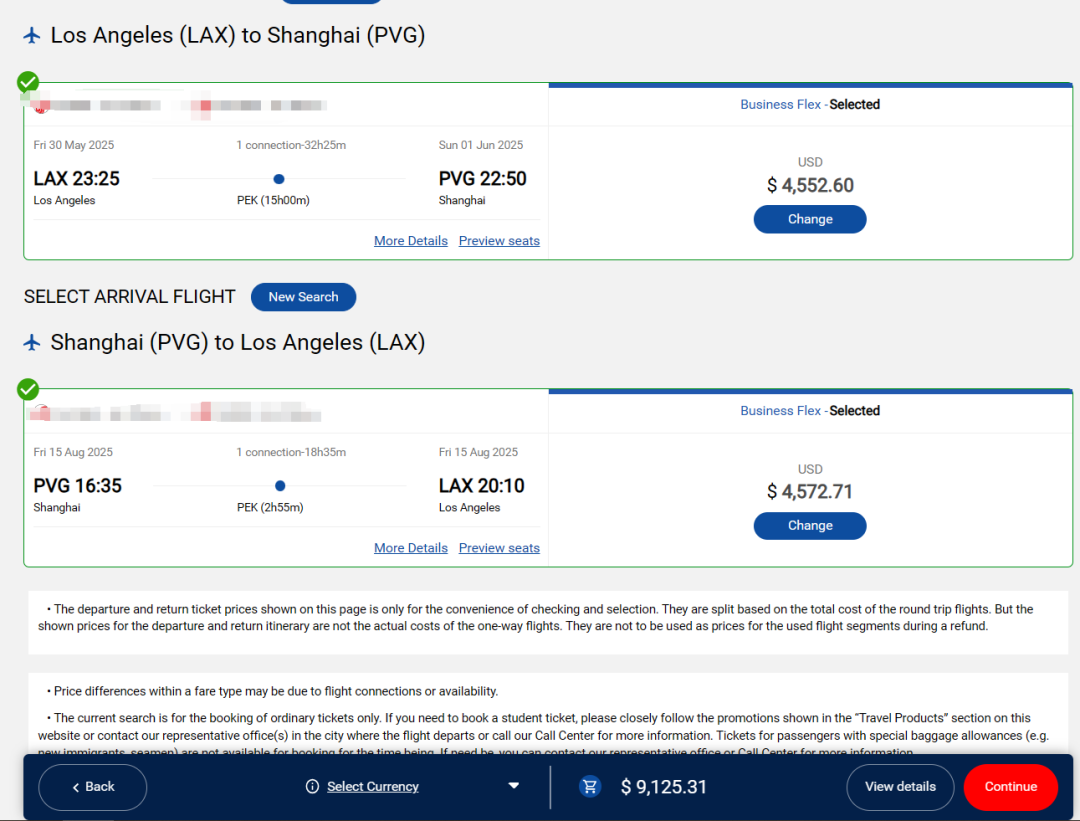Change the $4,572.71 return flight selection
This screenshot has width=1080, height=821.
pos(810,526)
